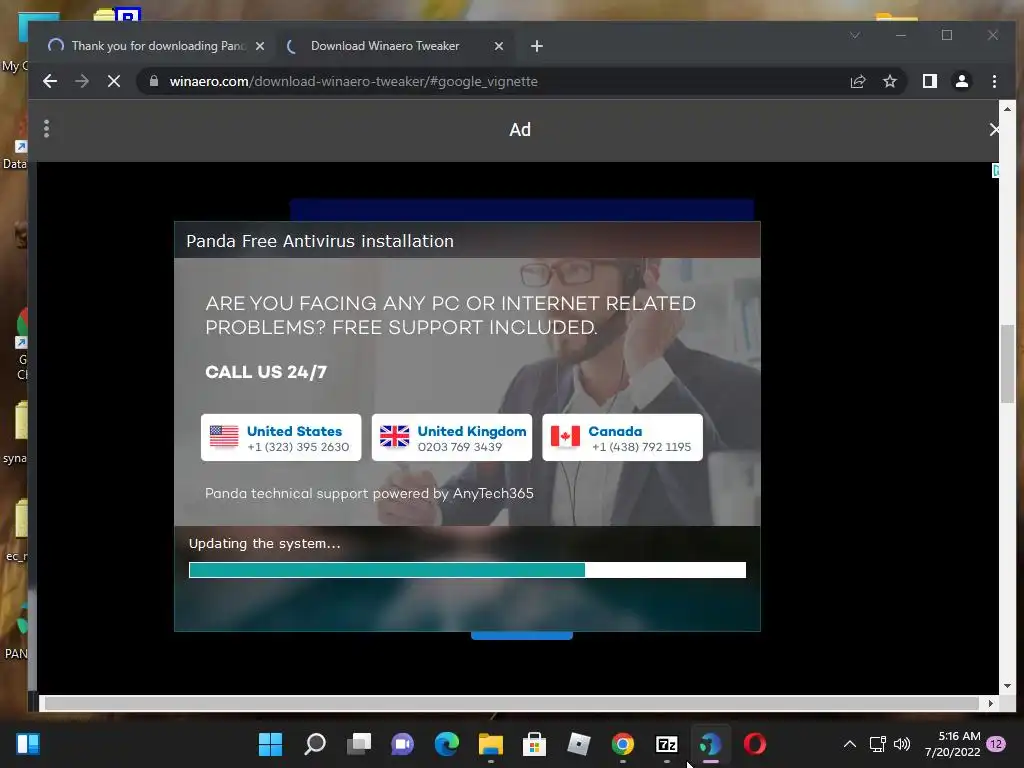Image resolution: width=1024 pixels, height=768 pixels.
Task: Open the Teams Chat taskbar icon
Action: (x=402, y=744)
